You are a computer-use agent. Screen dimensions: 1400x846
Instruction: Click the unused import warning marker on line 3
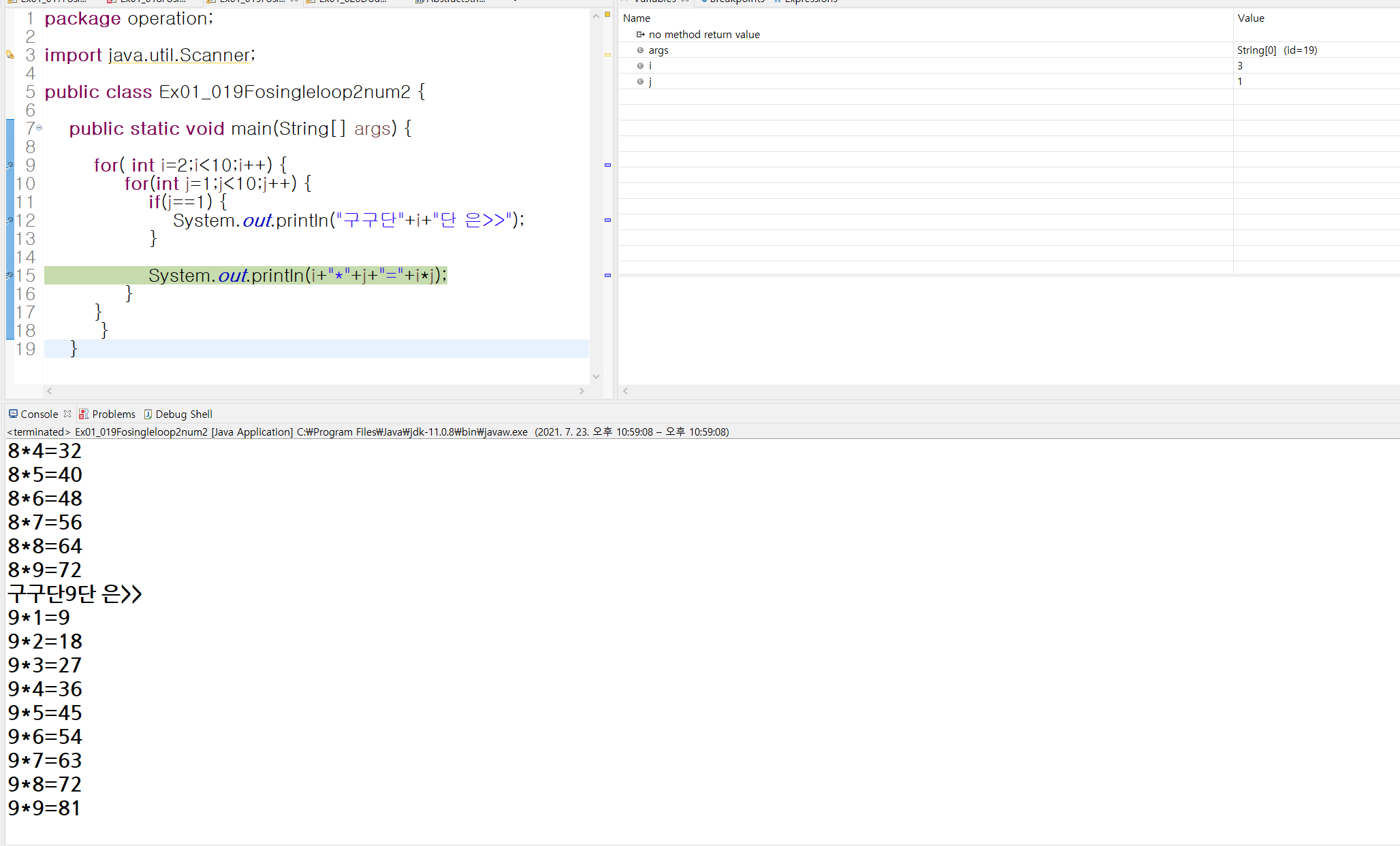point(10,55)
